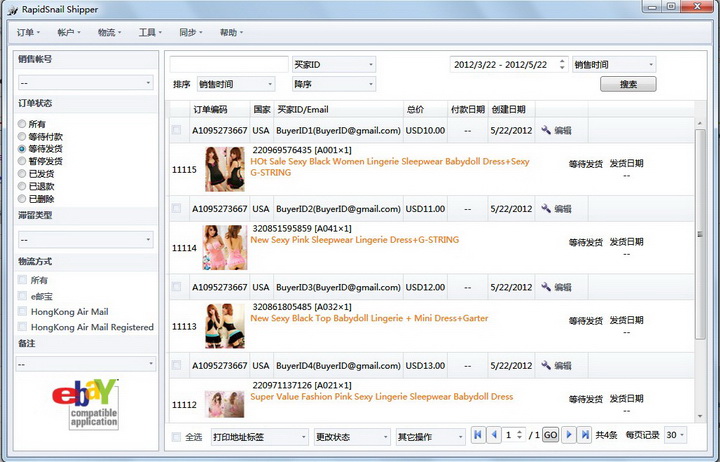Tick the checkbox for BuyerID2 order row
This screenshot has width=720, height=462.
[x=176, y=208]
